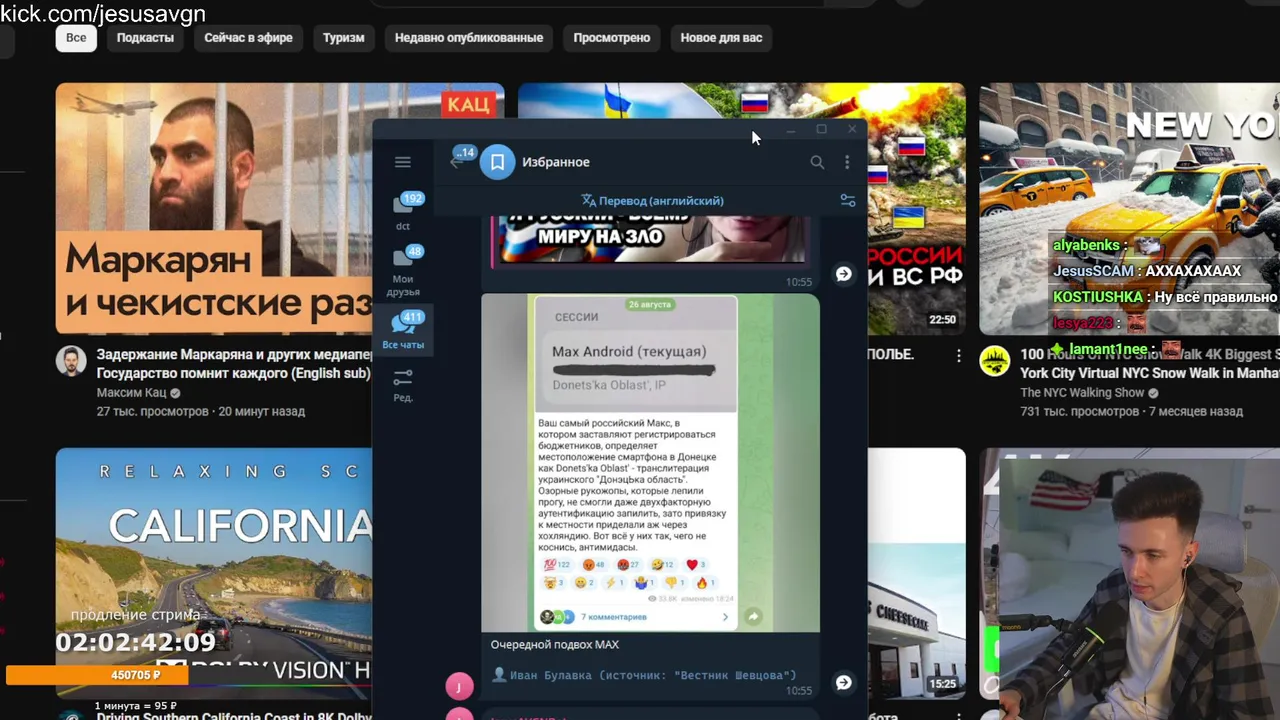This screenshot has height=720, width=1280.
Task: Click the Избранное bookmark avatar in the chat header
Action: click(x=497, y=162)
